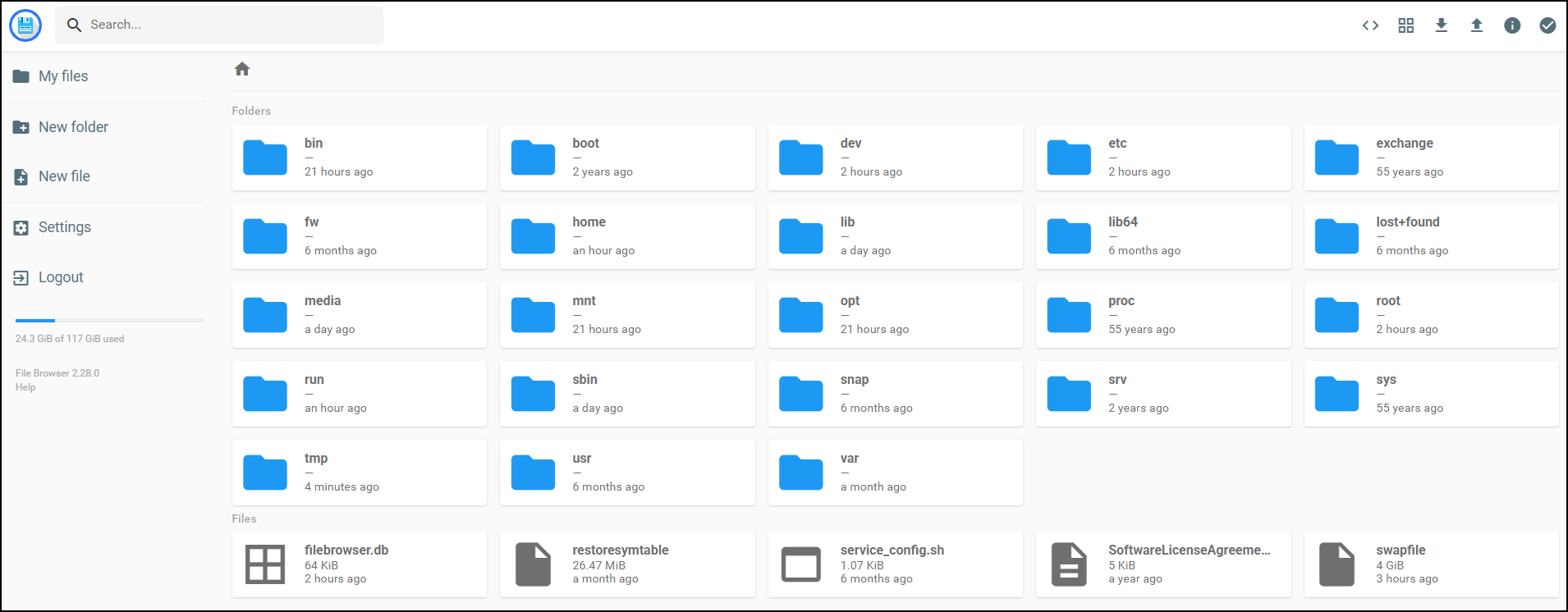Click the '24.3 GiB of 117 GiB used' text
This screenshot has width=1568, height=612.
pos(70,339)
